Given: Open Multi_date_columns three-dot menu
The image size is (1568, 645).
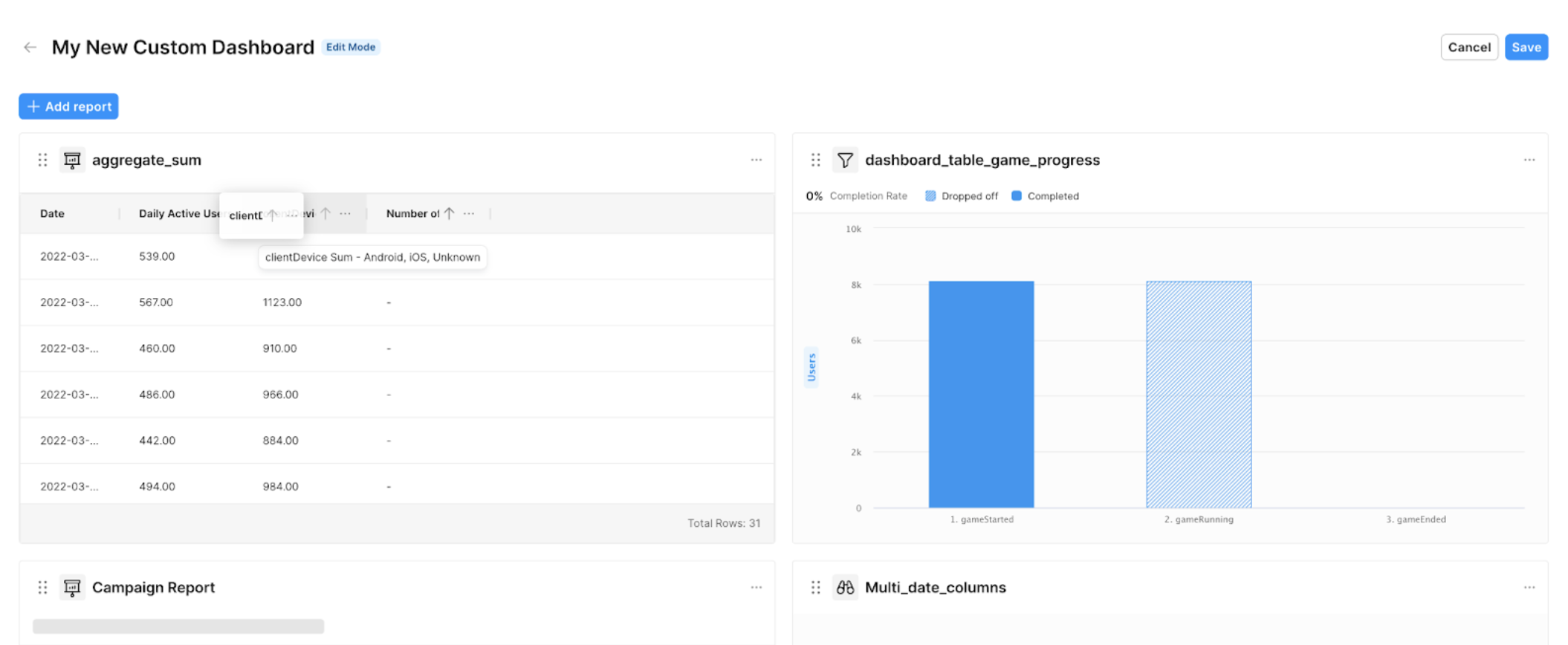Looking at the screenshot, I should (1529, 588).
